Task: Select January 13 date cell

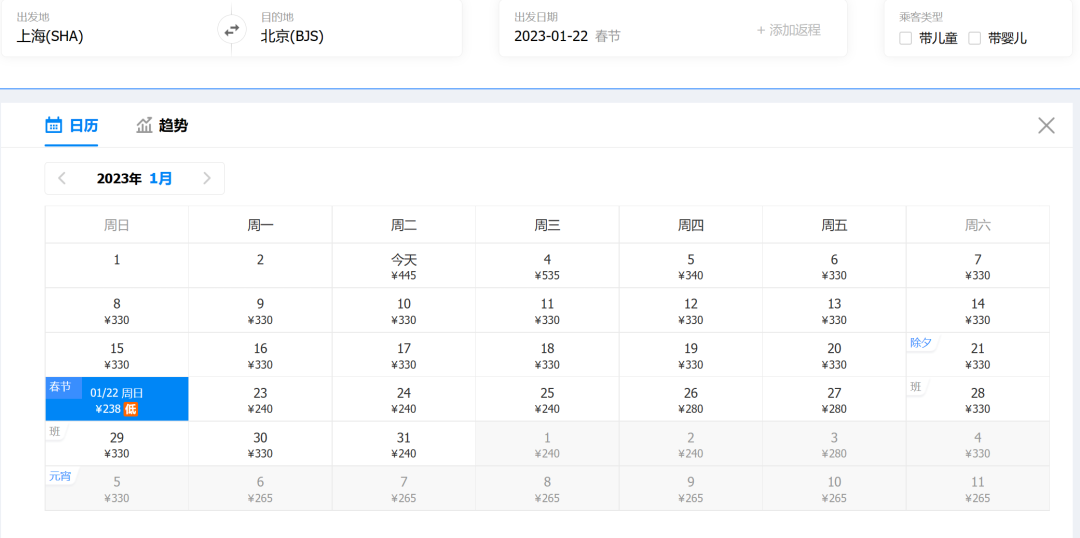Action: click(x=834, y=310)
